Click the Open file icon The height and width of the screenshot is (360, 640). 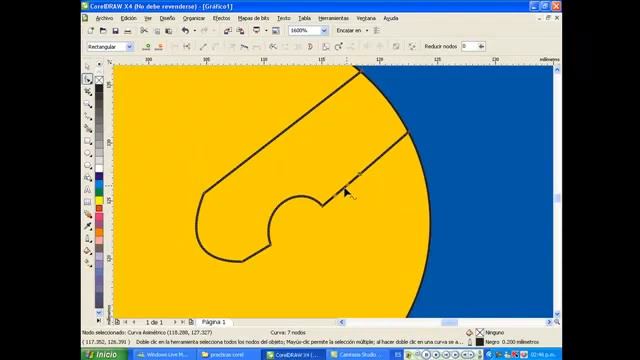[103, 31]
